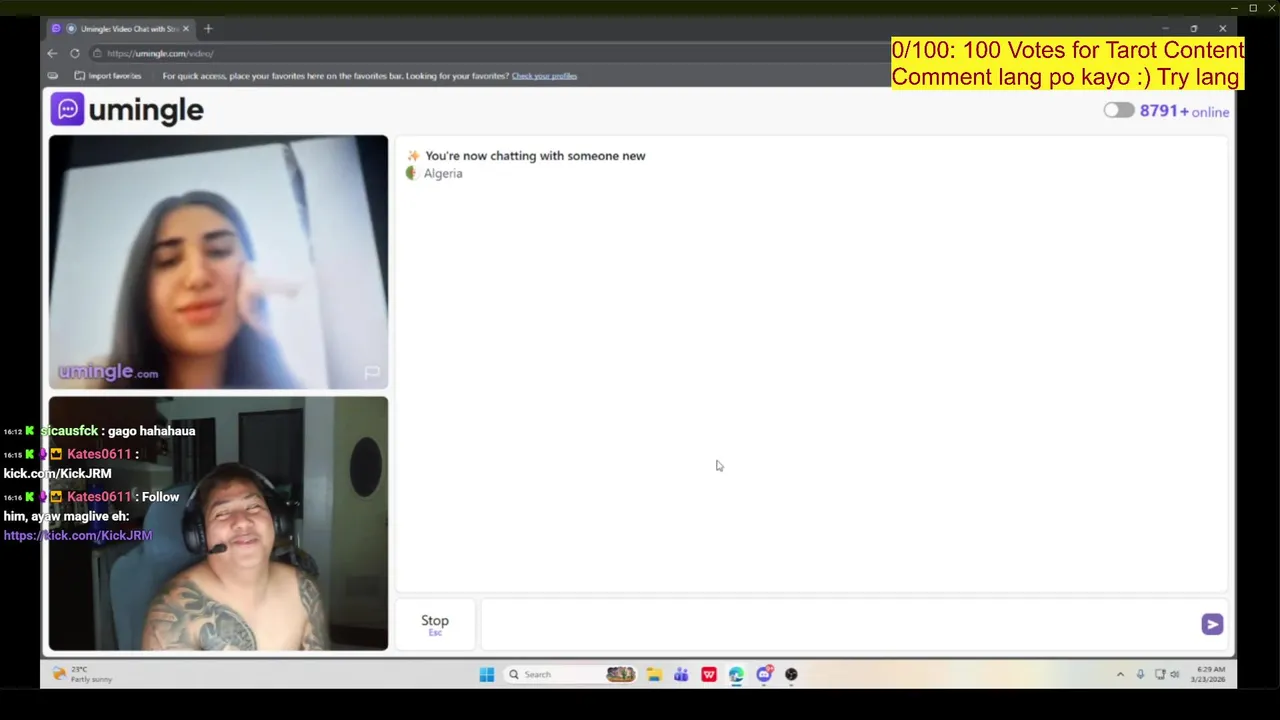Click the 8791+ online counter
The image size is (1280, 720).
1184,111
